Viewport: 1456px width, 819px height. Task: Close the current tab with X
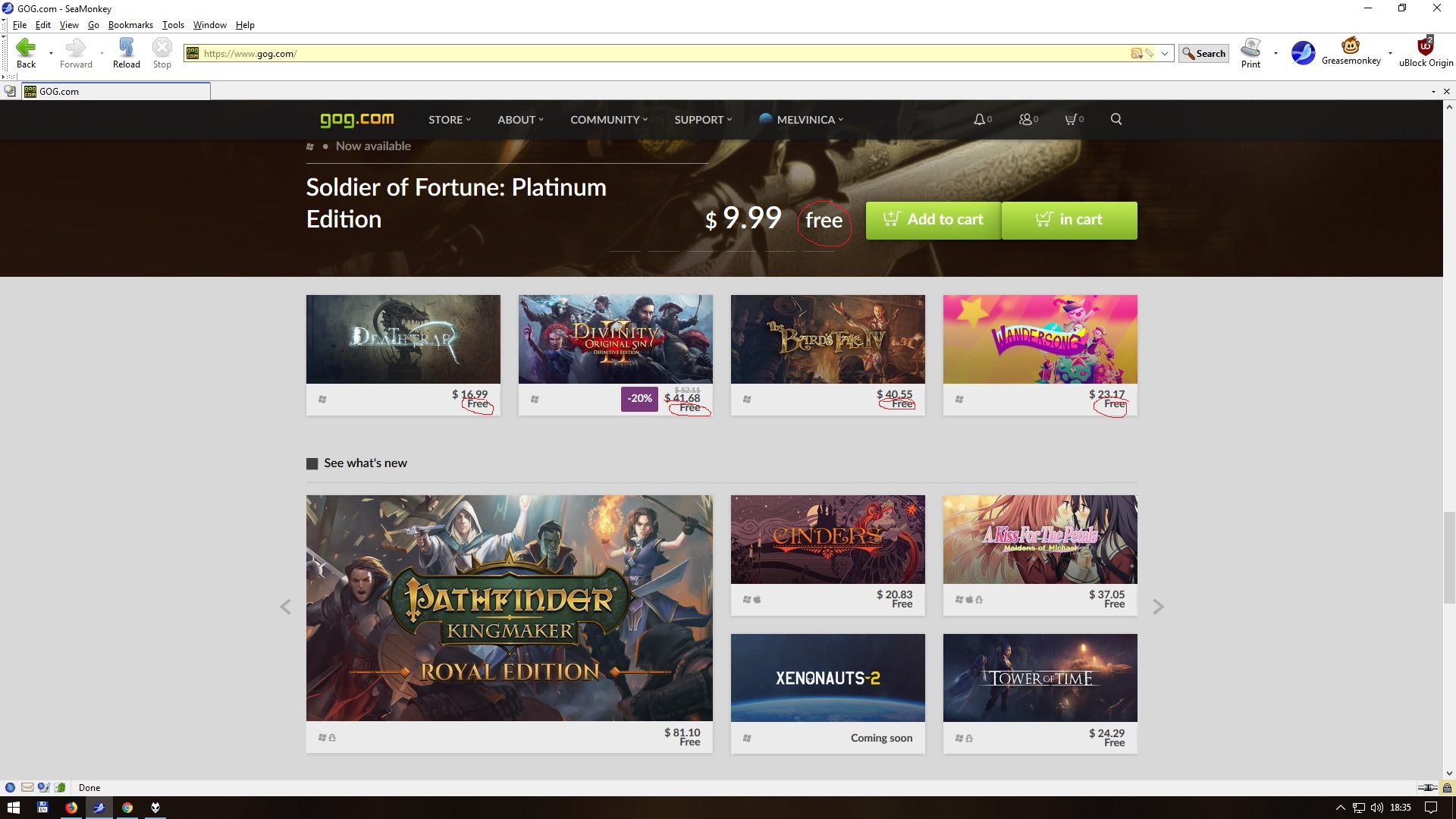click(1446, 91)
